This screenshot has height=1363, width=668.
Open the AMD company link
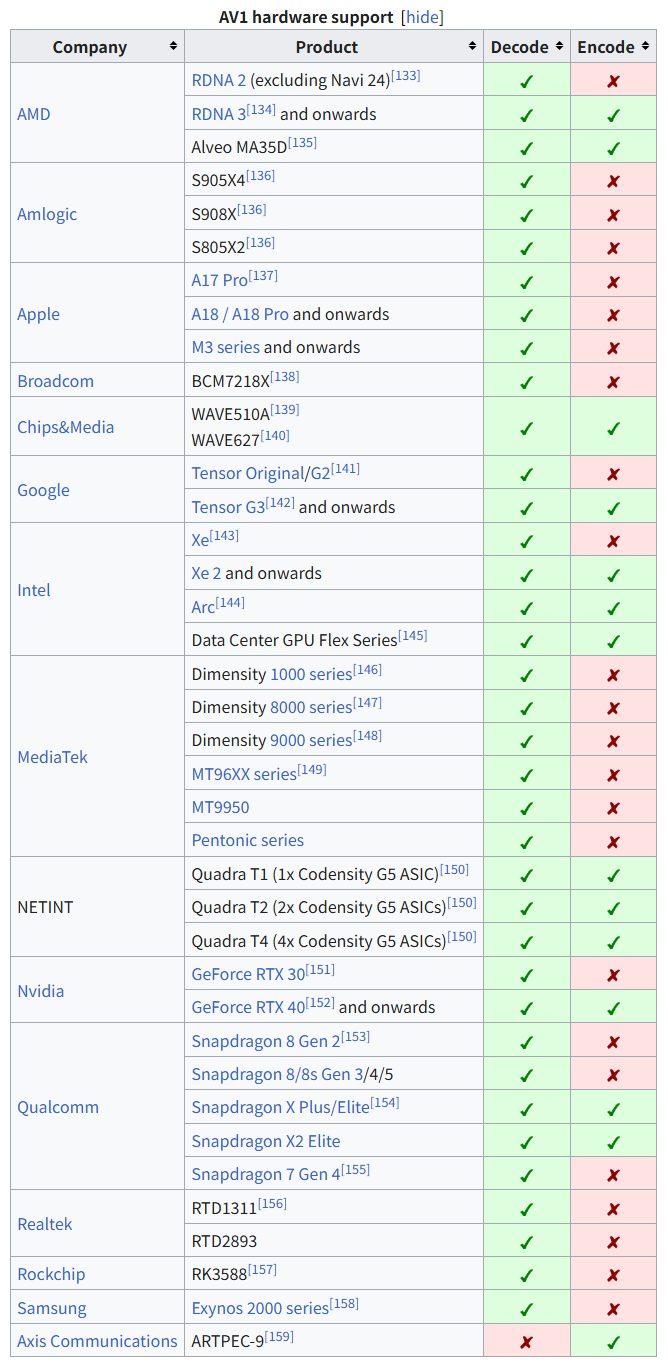tap(33, 114)
